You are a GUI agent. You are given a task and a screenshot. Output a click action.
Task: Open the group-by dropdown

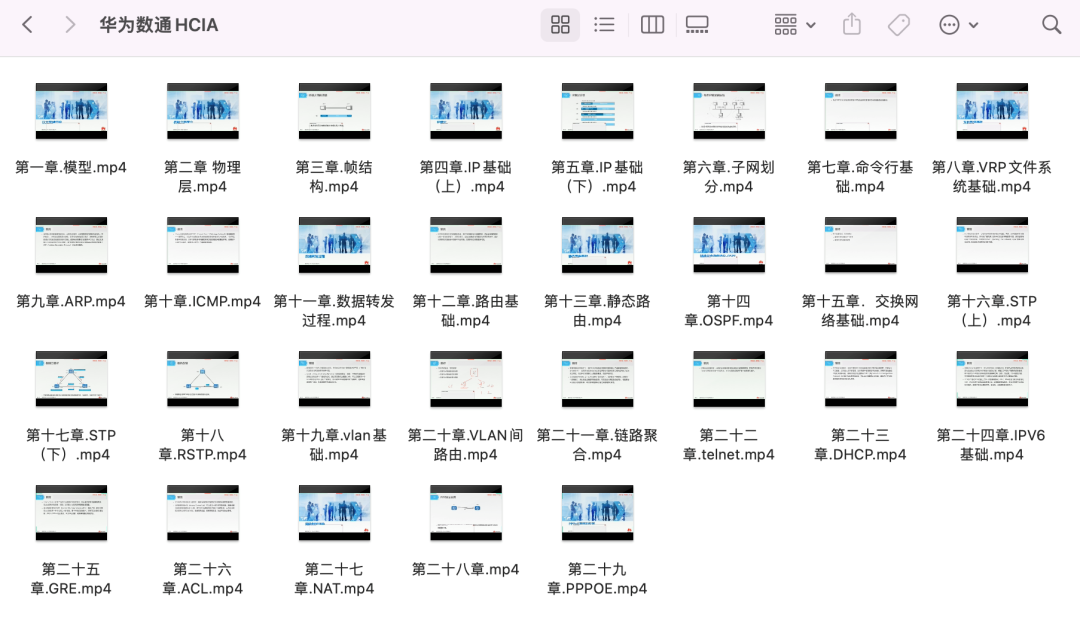pyautogui.click(x=795, y=25)
